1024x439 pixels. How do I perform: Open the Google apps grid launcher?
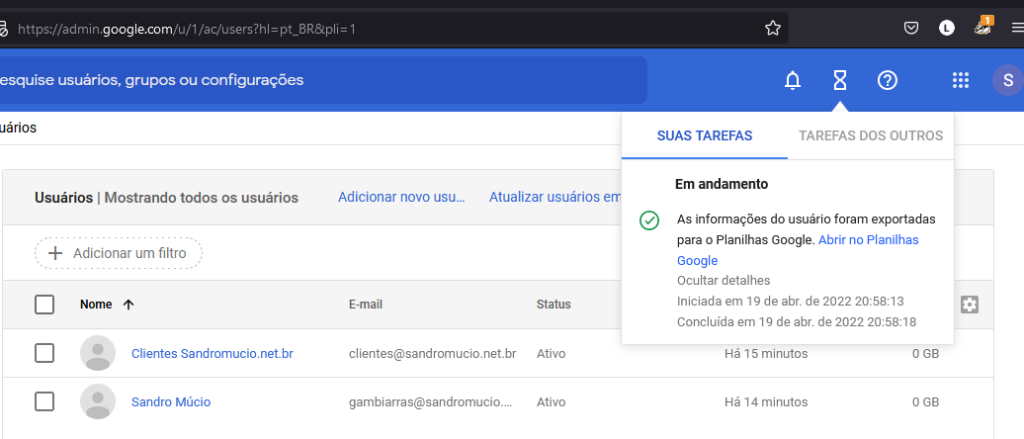960,81
